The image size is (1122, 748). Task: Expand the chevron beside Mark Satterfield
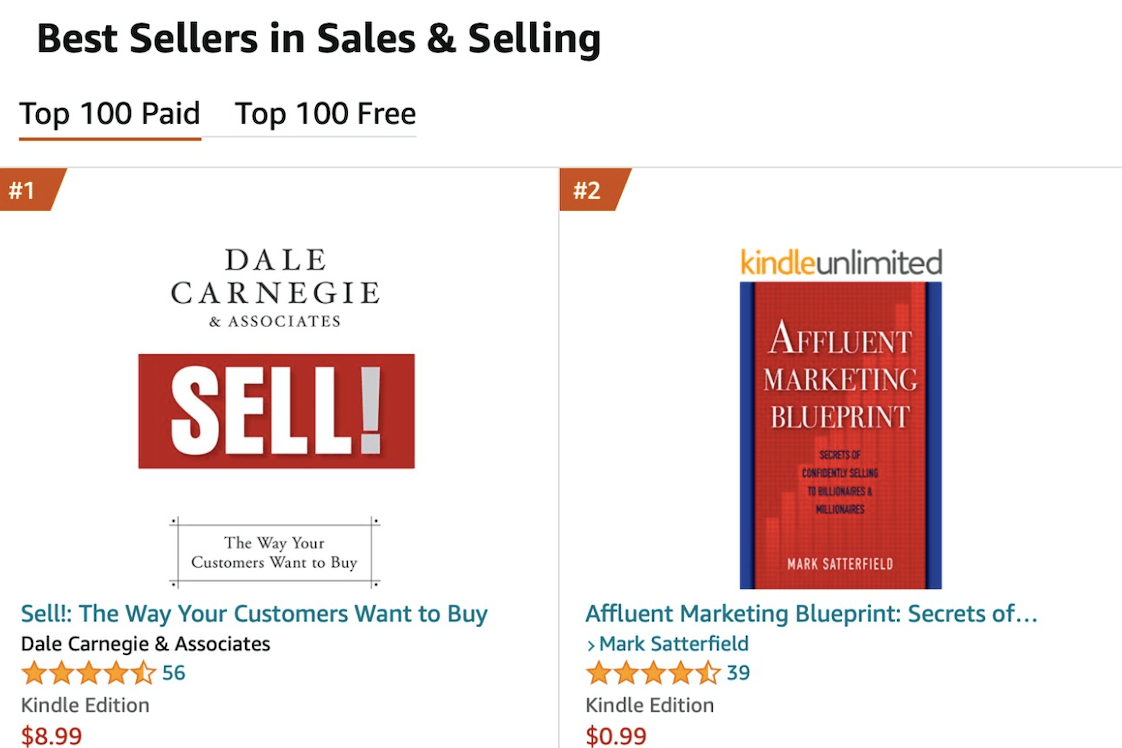click(591, 644)
